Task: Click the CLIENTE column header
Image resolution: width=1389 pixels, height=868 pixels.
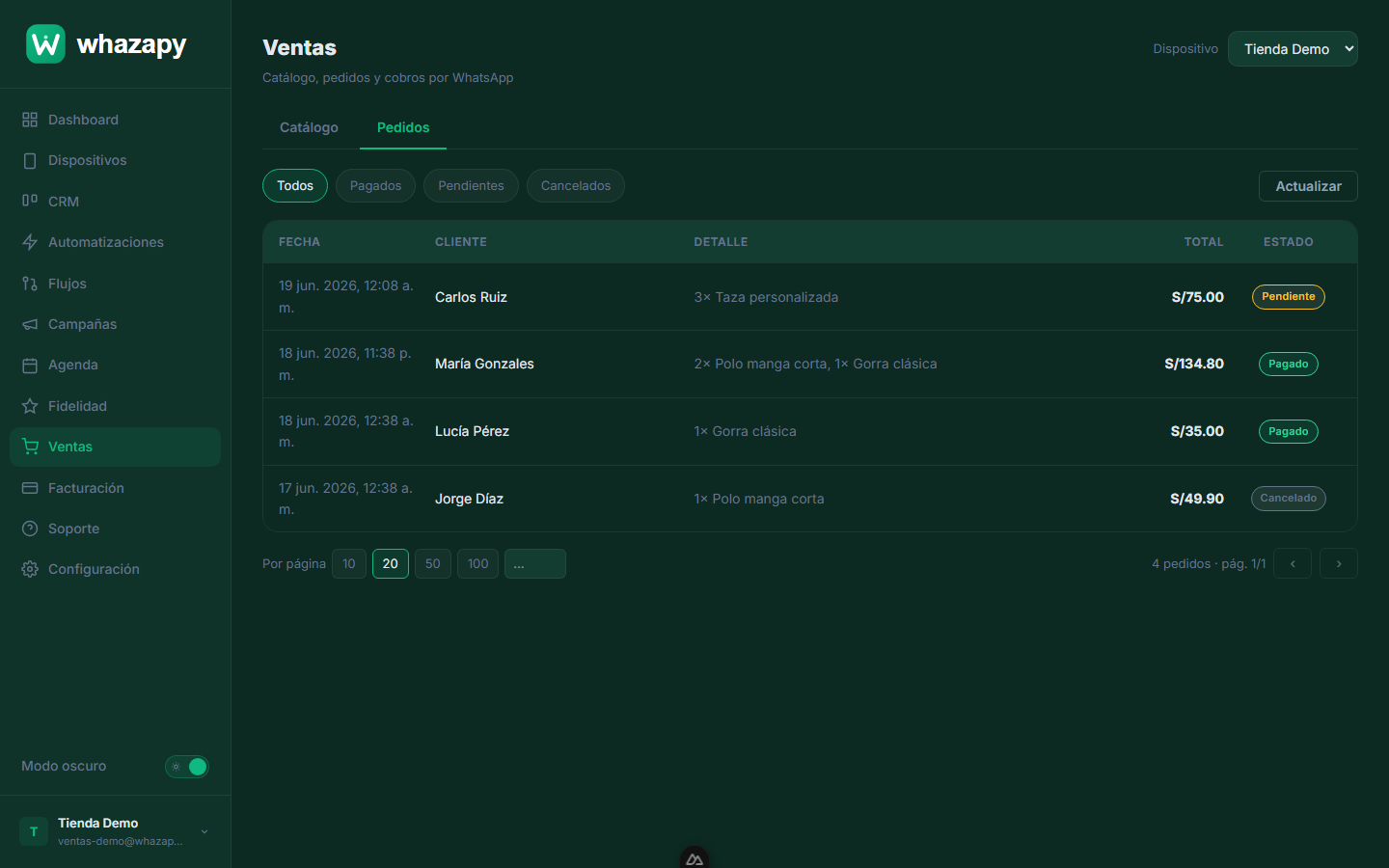Action: click(461, 242)
